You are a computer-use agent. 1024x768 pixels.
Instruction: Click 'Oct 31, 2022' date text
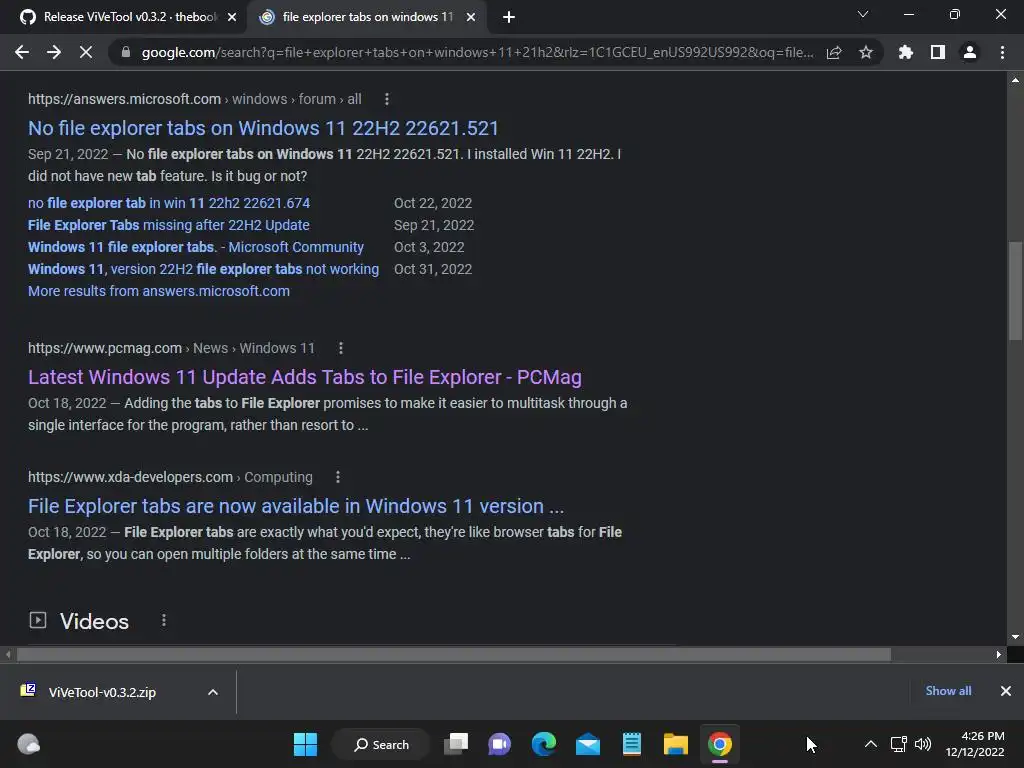pyautogui.click(x=433, y=269)
